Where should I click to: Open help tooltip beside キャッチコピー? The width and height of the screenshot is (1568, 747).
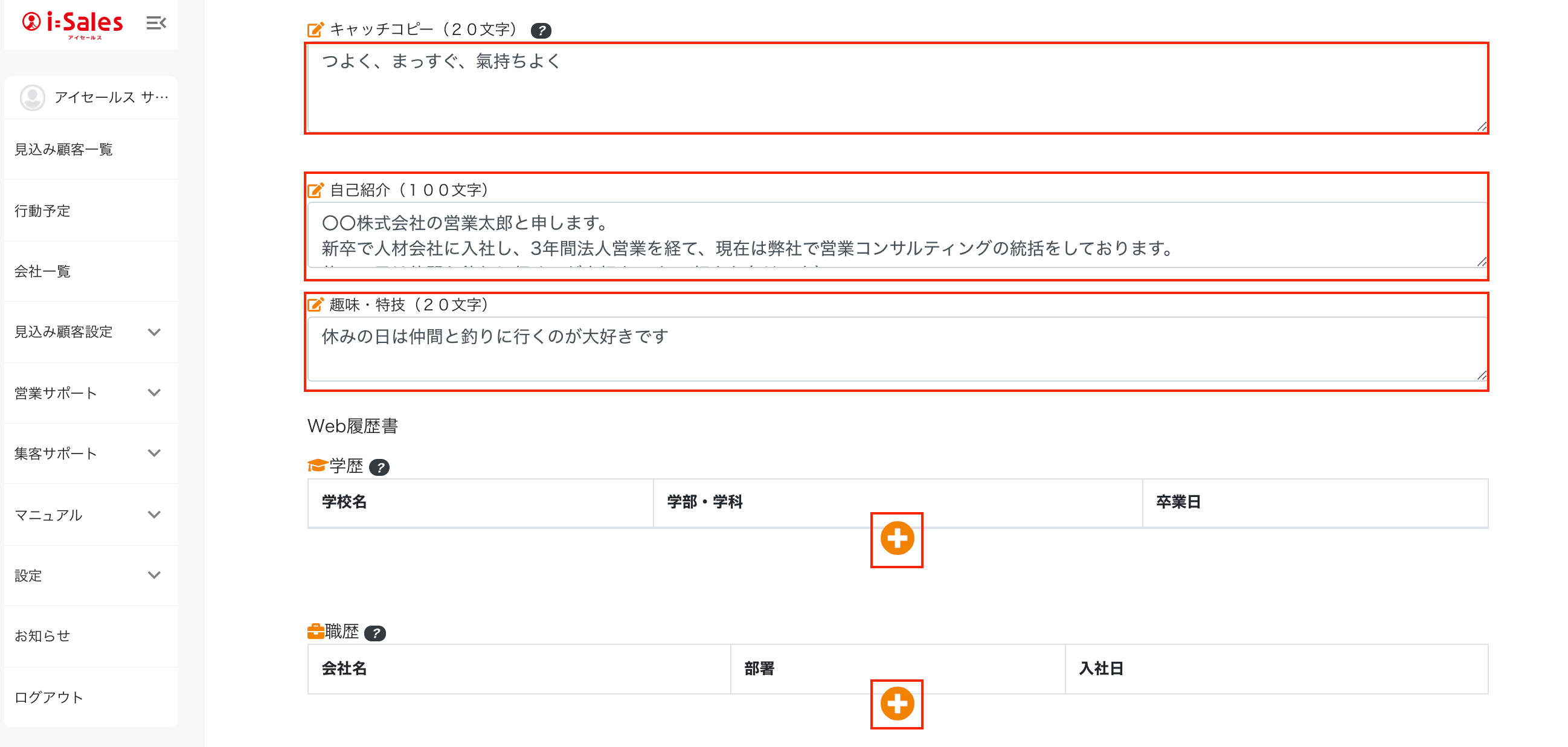point(541,30)
